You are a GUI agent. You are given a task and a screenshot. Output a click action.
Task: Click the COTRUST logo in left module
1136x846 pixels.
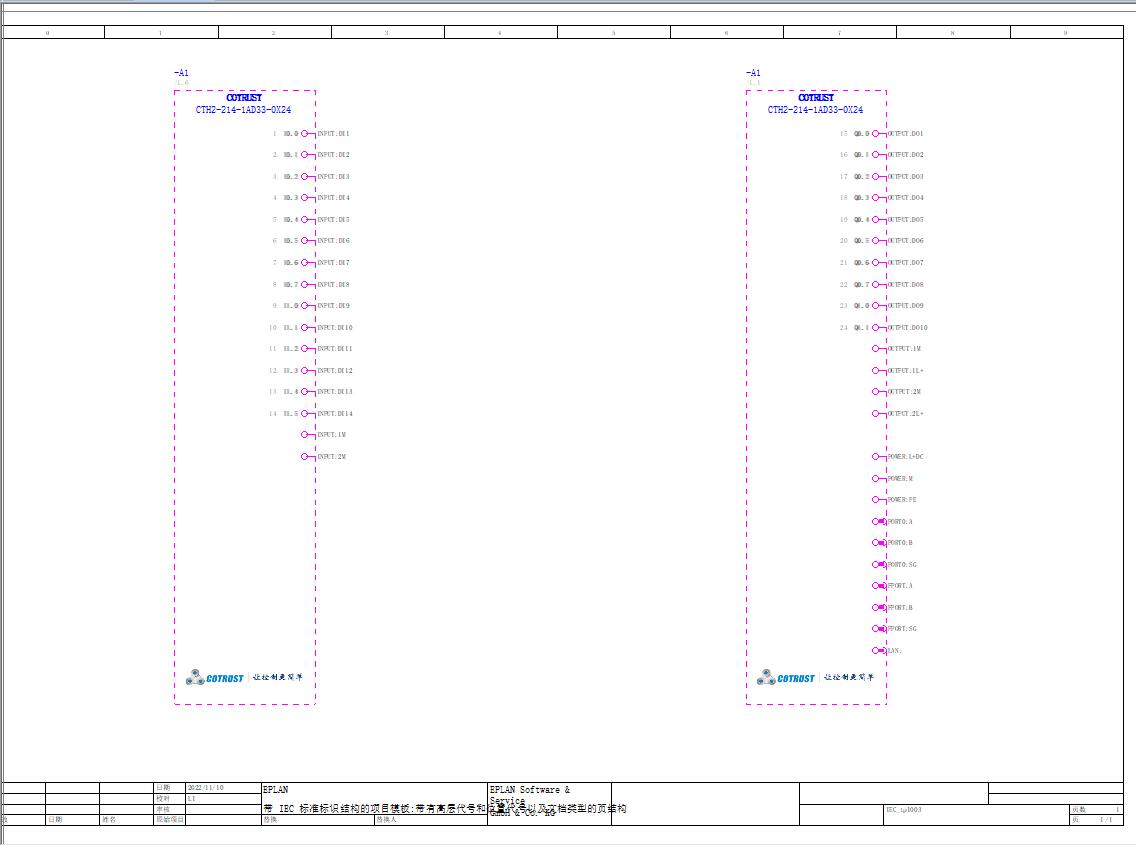pyautogui.click(x=215, y=678)
